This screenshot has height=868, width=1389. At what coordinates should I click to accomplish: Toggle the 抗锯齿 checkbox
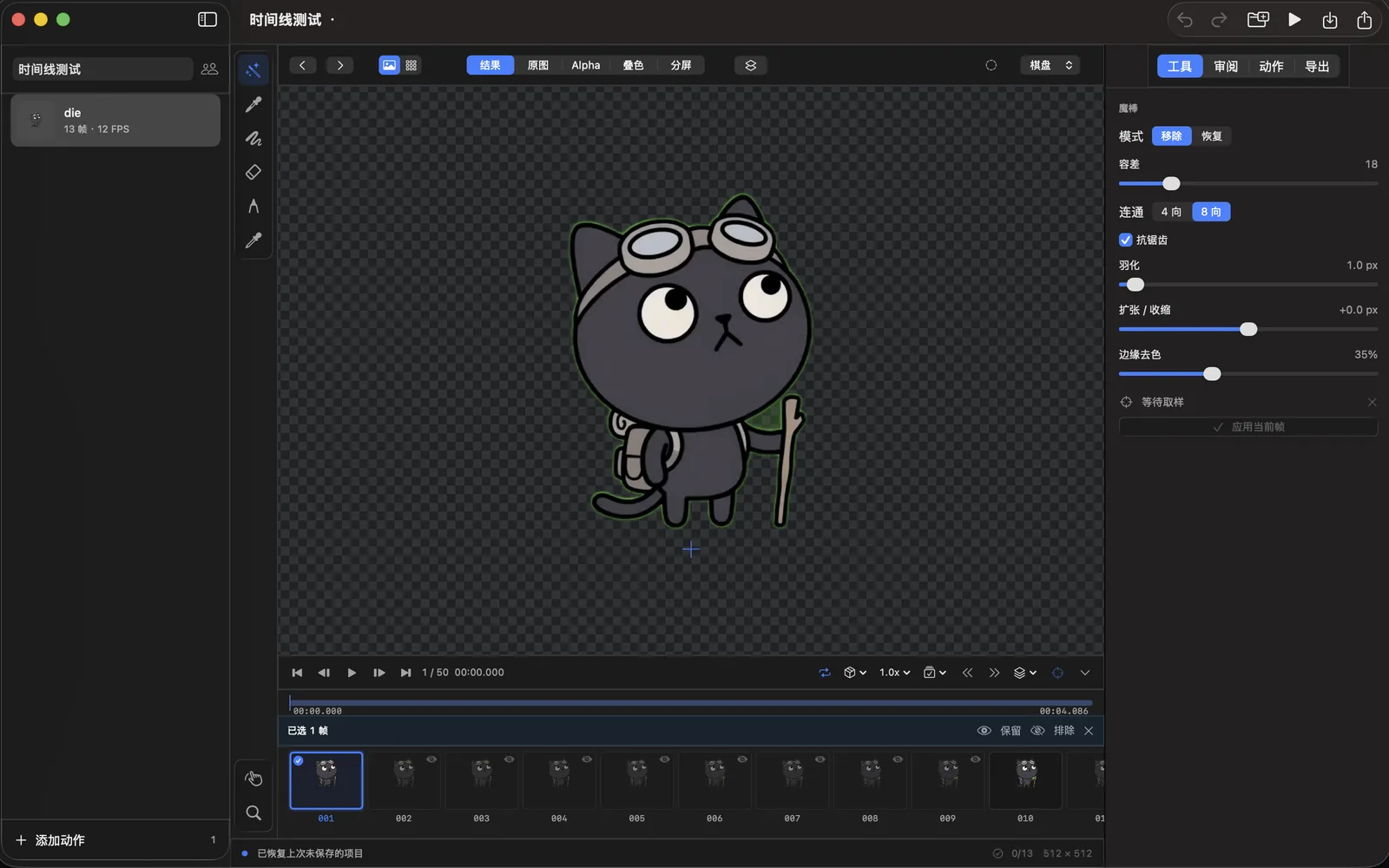point(1126,240)
